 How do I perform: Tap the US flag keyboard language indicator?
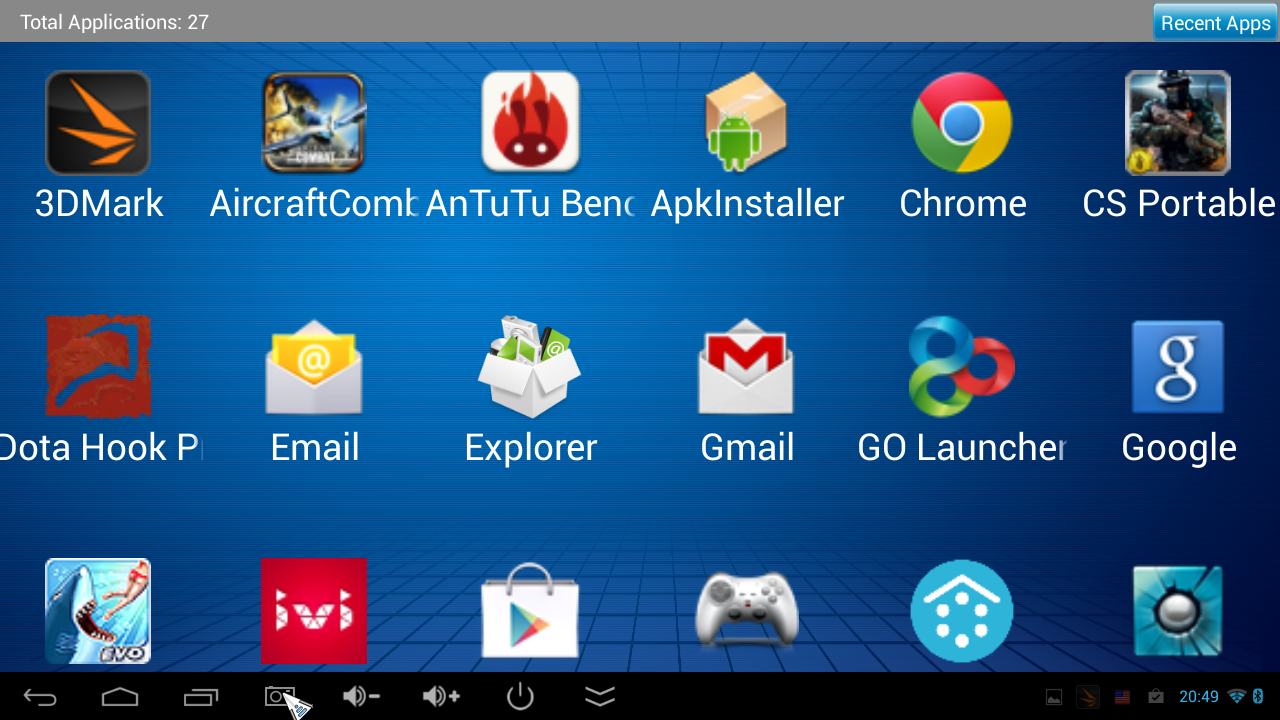point(1122,697)
